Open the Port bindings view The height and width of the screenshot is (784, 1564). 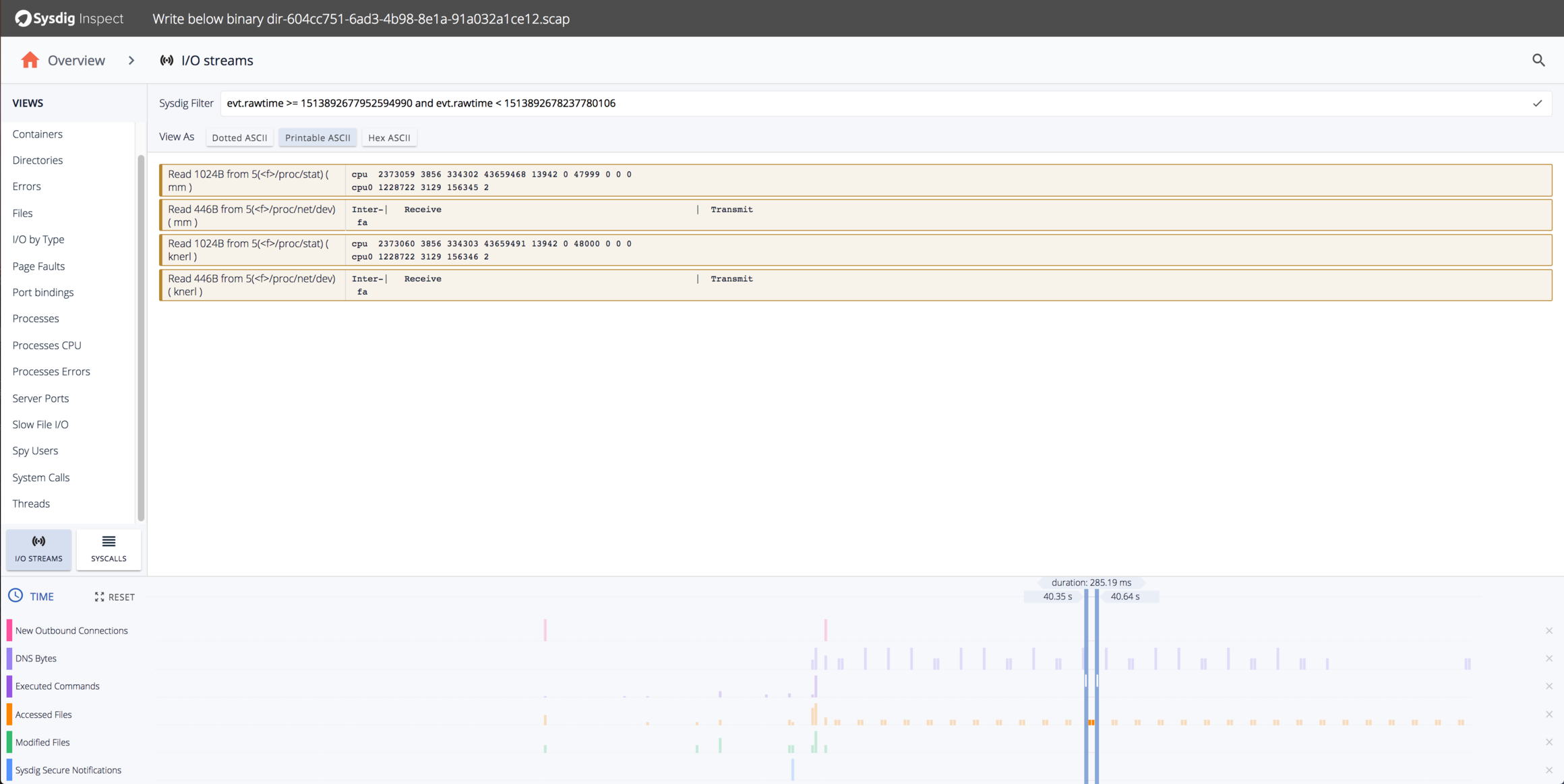pyautogui.click(x=43, y=292)
